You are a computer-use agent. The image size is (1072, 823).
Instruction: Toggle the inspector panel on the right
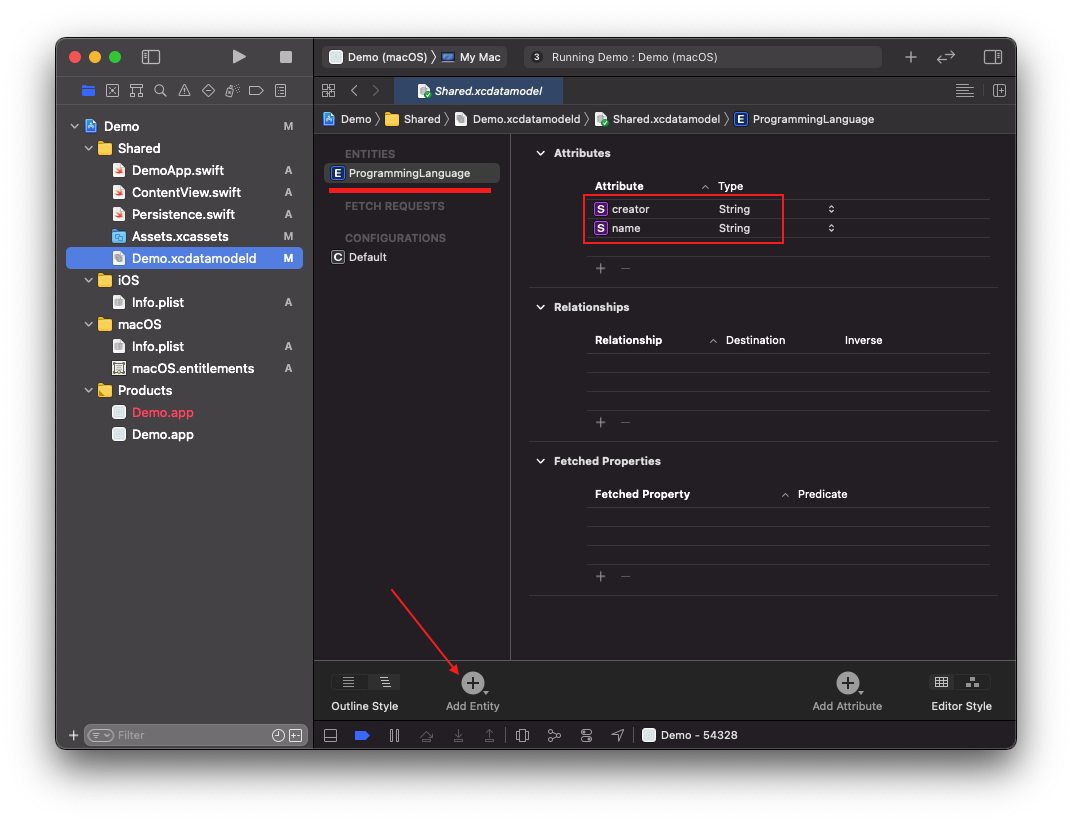pos(992,57)
